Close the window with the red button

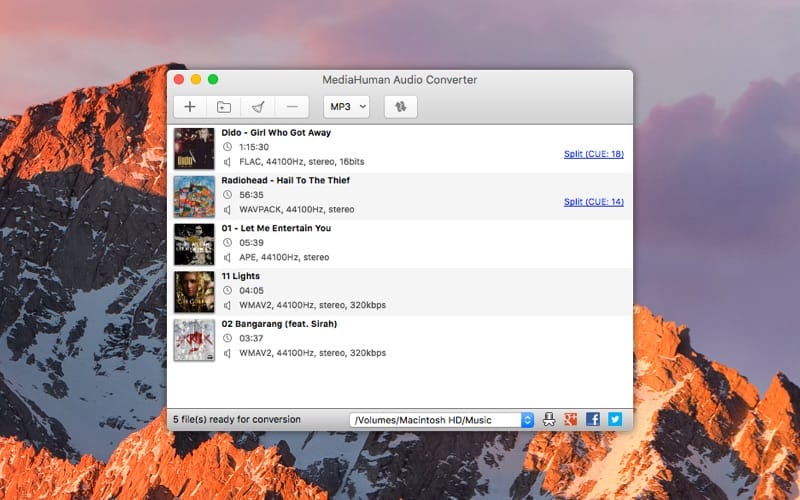point(179,80)
